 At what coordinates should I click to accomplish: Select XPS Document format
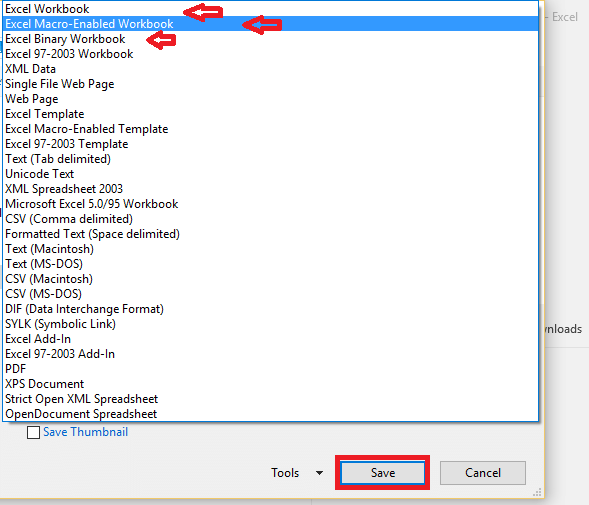pos(270,384)
